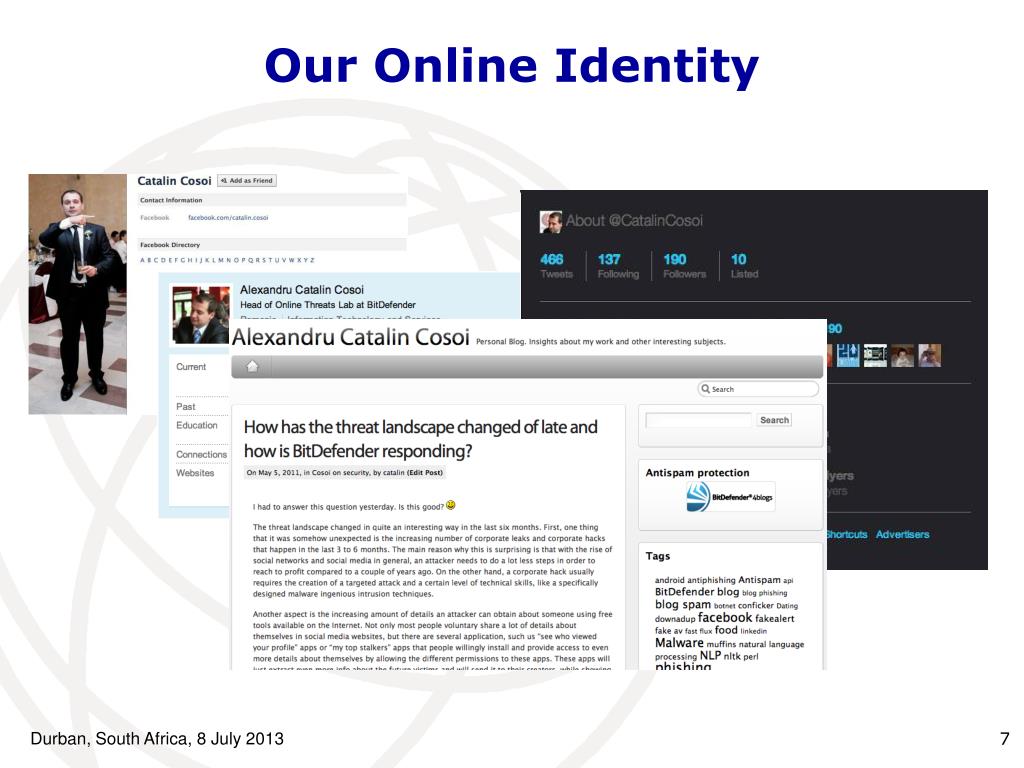Click the Antispam protection heading
Screen dimensions: 1024x768
tap(697, 473)
